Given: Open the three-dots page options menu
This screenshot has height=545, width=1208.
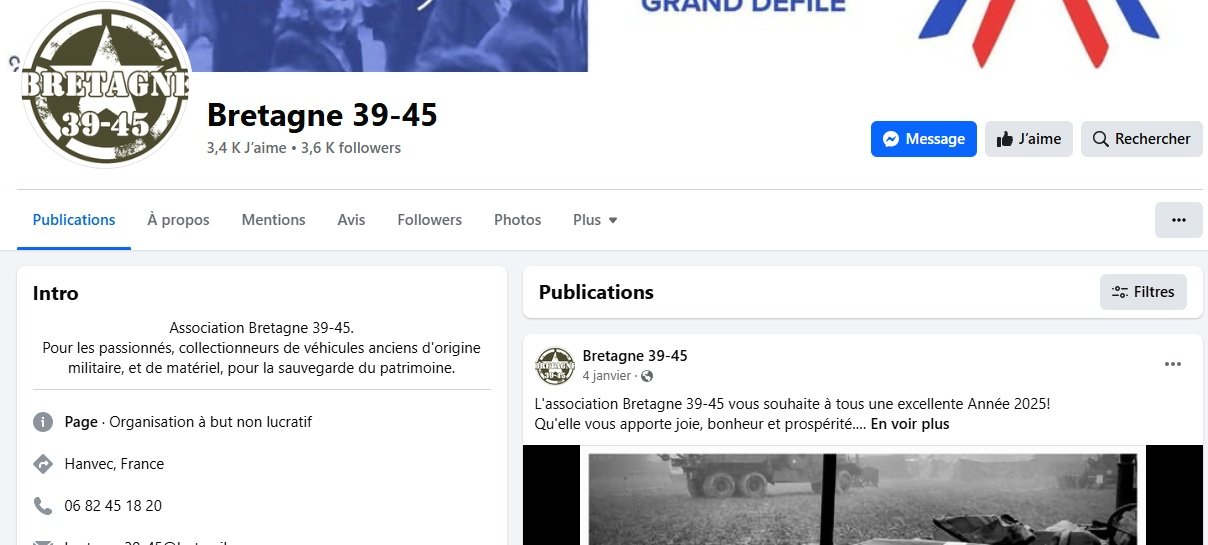Looking at the screenshot, I should 1179,220.
